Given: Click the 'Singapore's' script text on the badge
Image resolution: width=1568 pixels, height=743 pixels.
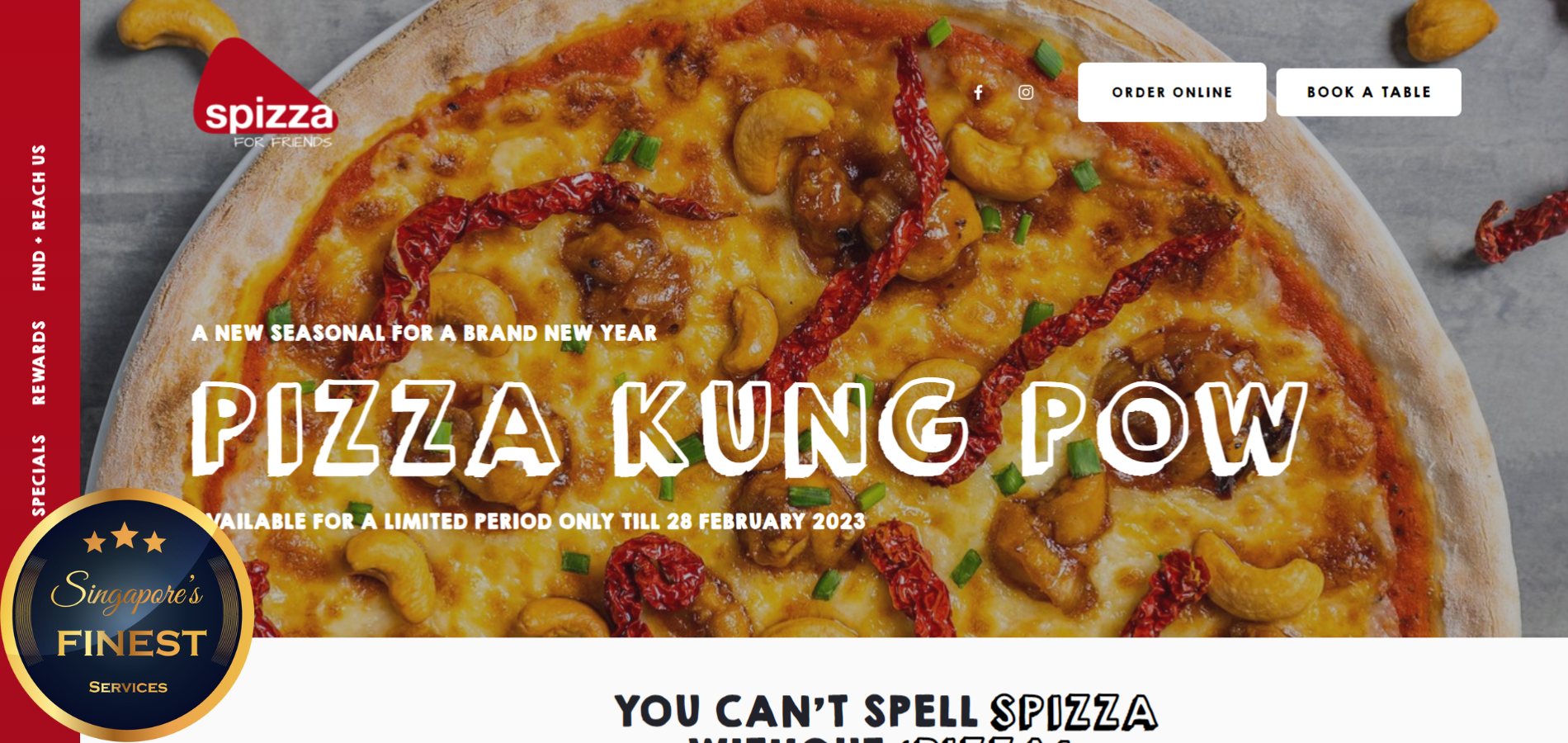Looking at the screenshot, I should [x=126, y=592].
